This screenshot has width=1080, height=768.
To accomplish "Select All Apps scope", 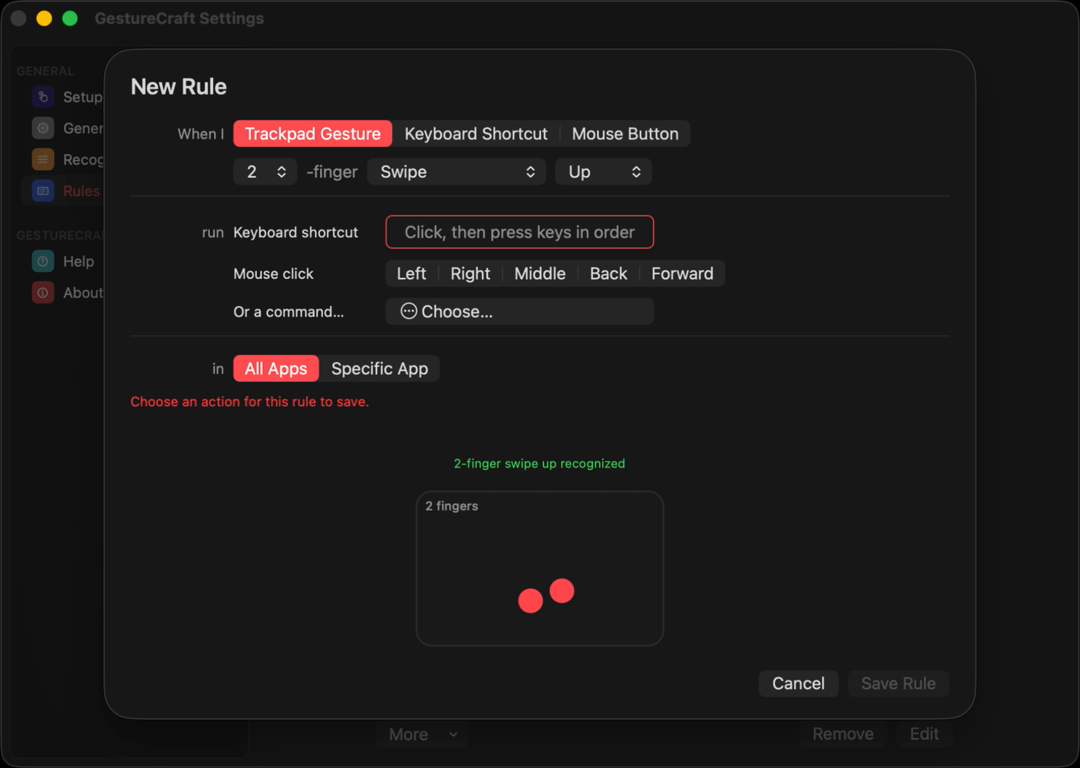I will click(276, 369).
